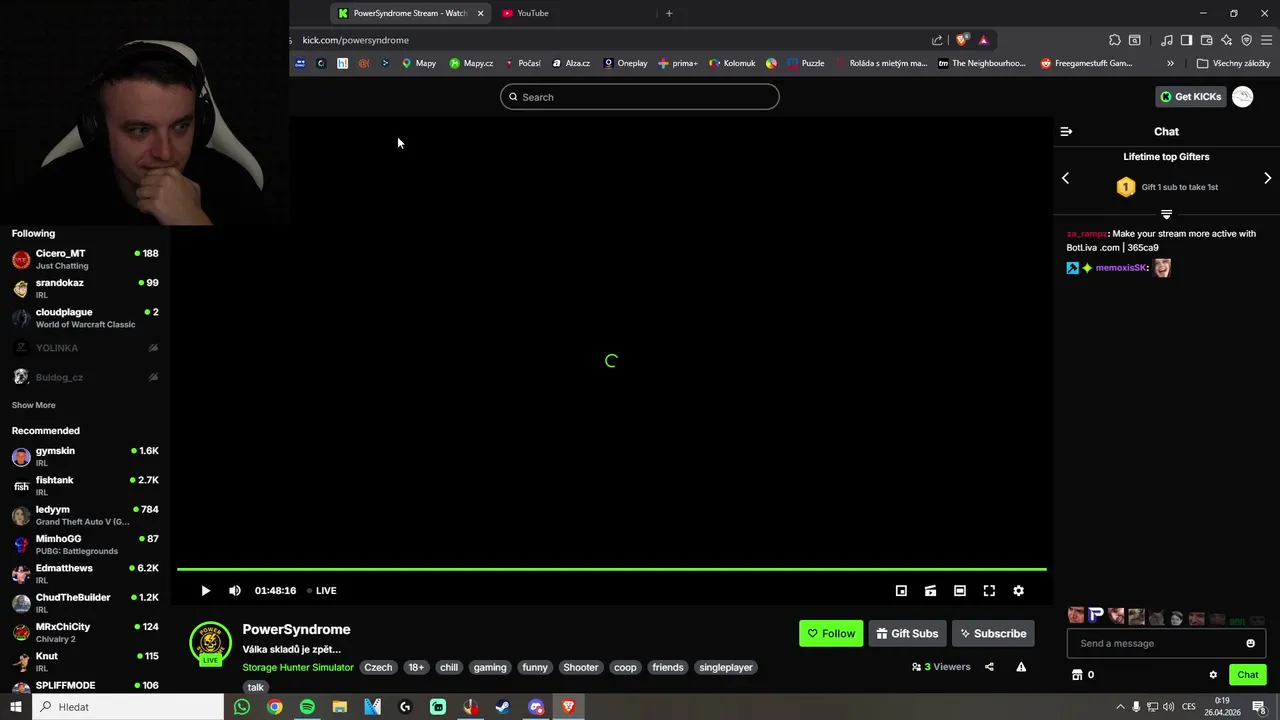Screen dimensions: 1280x720
Task: Expand following list with Show More
Action: (33, 405)
